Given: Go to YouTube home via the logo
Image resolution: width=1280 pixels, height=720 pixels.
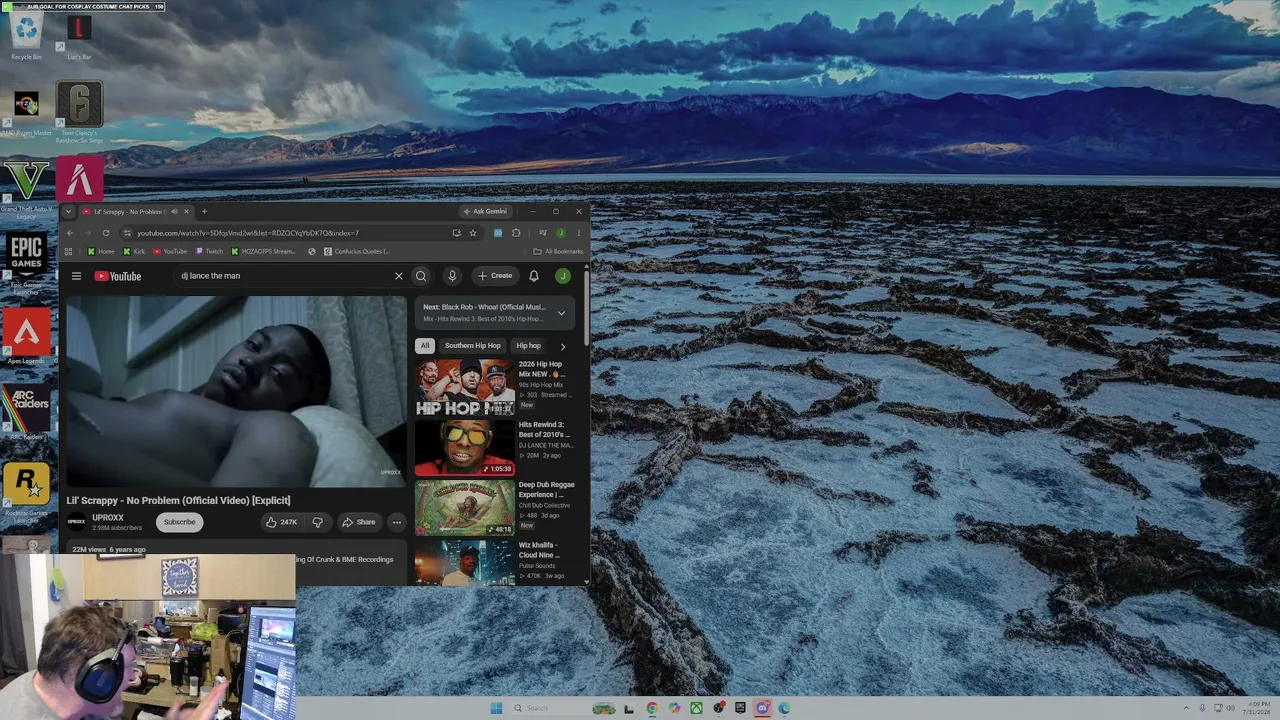Looking at the screenshot, I should [118, 276].
